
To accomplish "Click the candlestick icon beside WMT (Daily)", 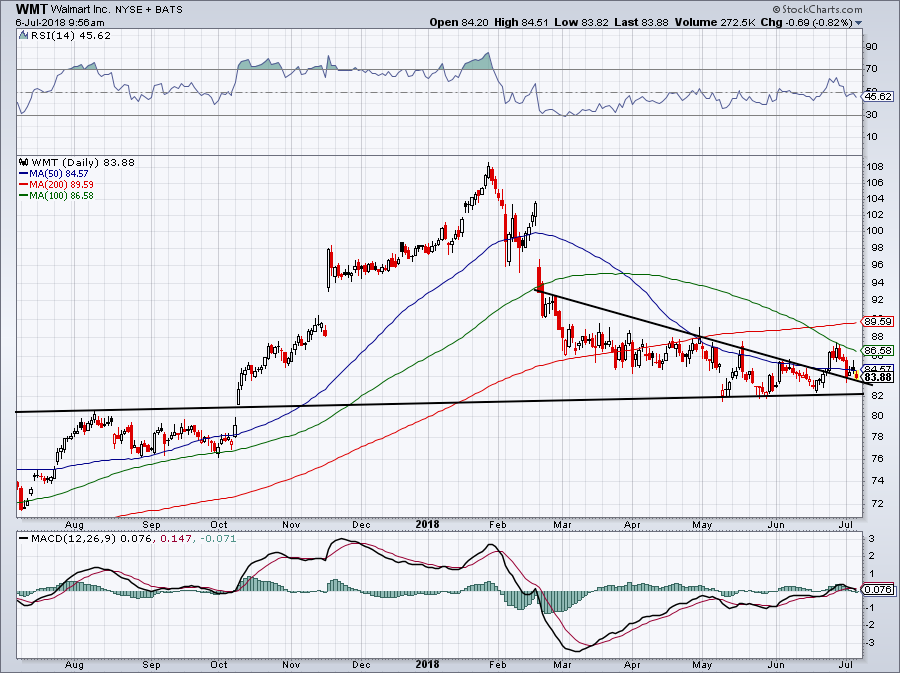I will pos(24,162).
